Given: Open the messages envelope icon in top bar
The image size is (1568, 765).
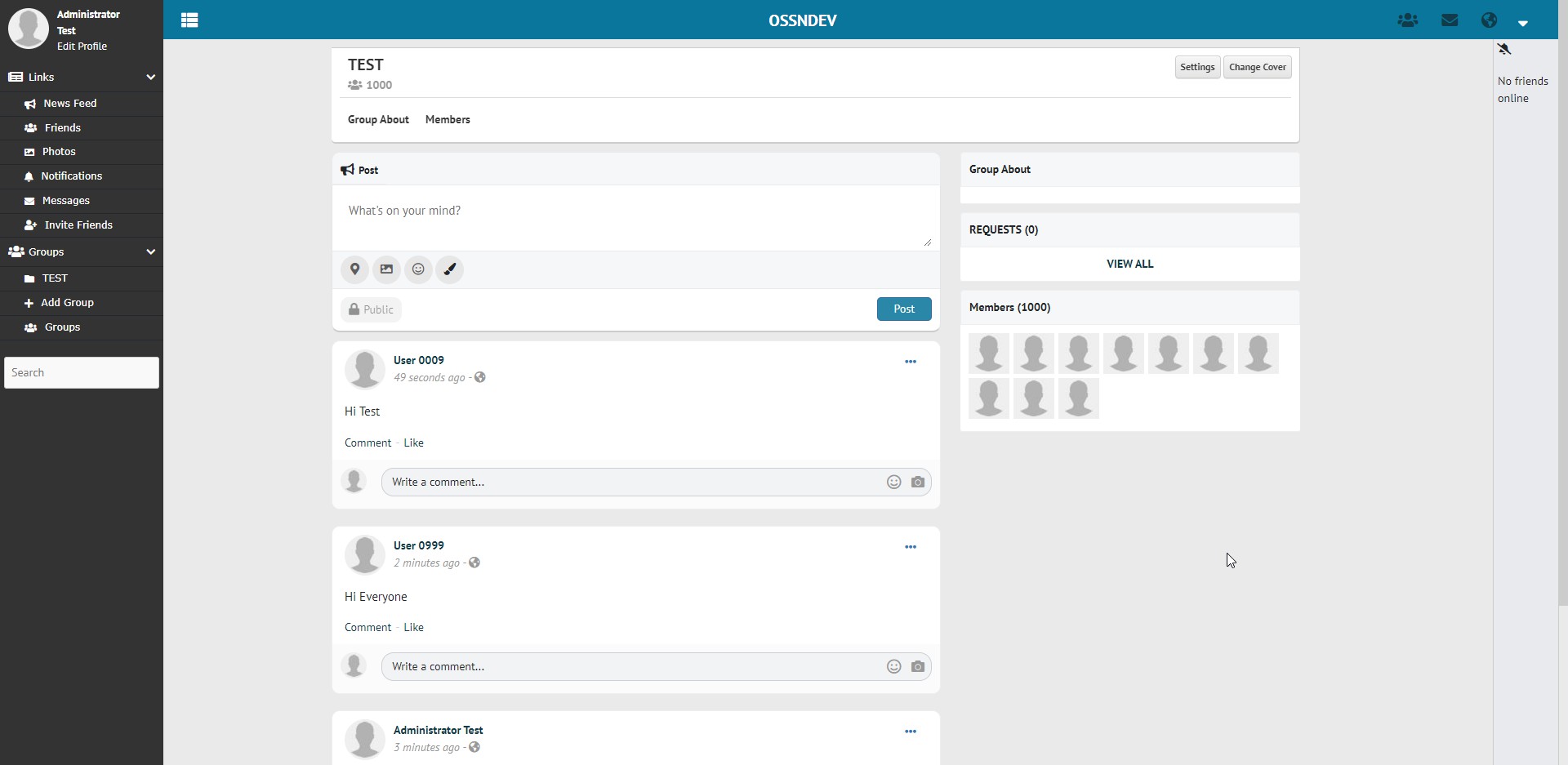Looking at the screenshot, I should point(1450,20).
